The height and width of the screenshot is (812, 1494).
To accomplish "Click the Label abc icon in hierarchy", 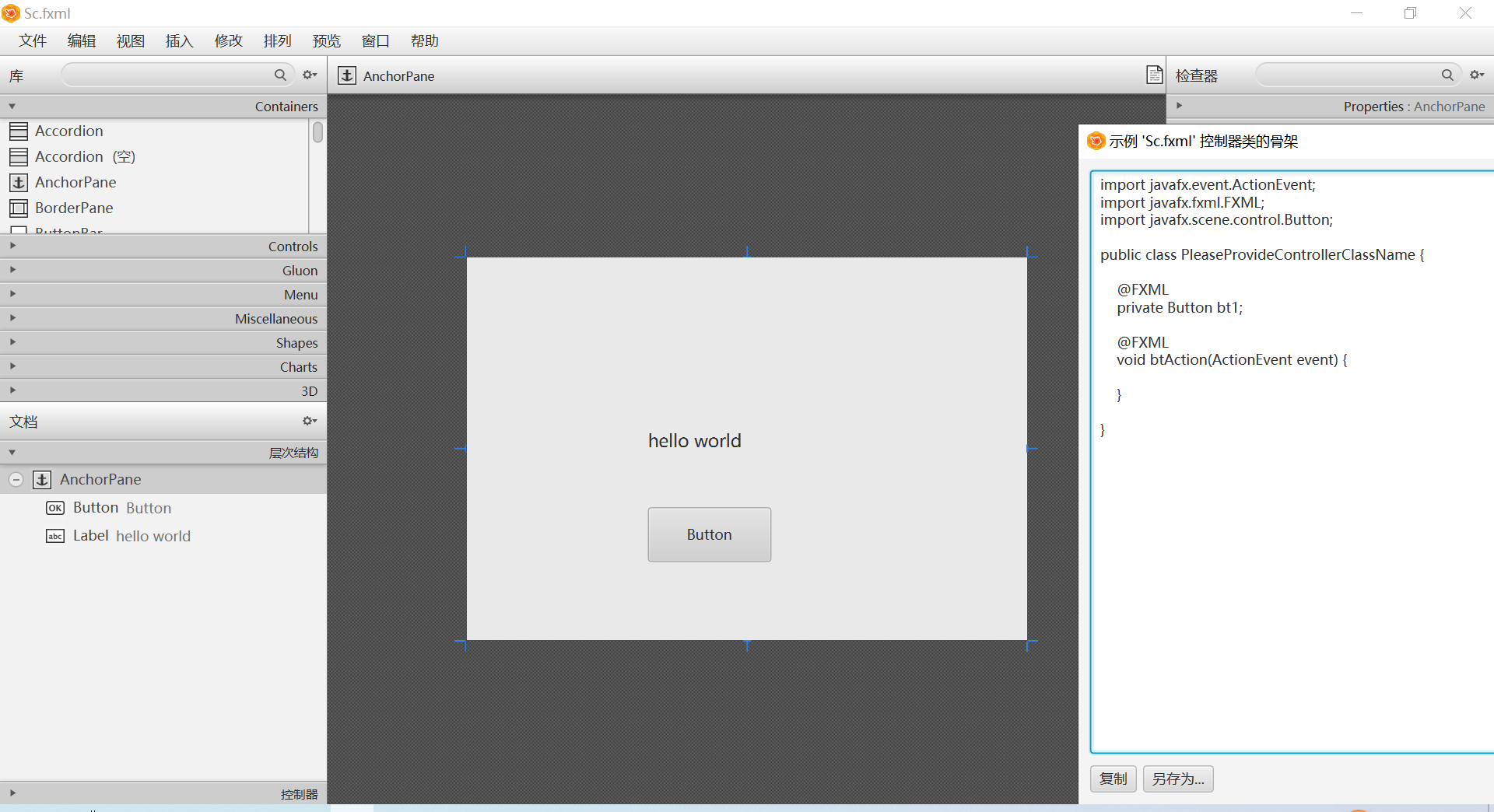I will tap(54, 536).
